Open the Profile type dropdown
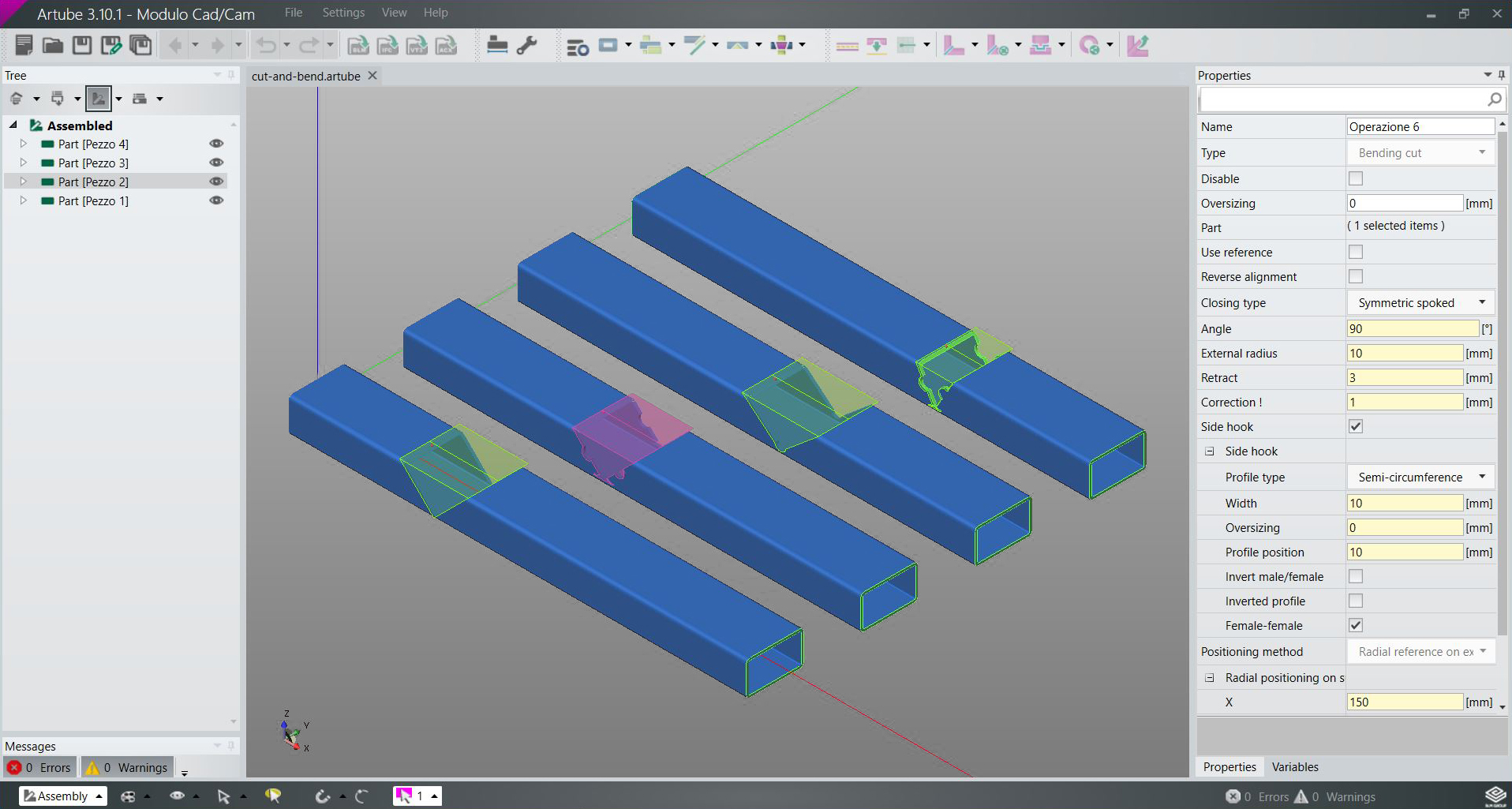 point(1420,478)
